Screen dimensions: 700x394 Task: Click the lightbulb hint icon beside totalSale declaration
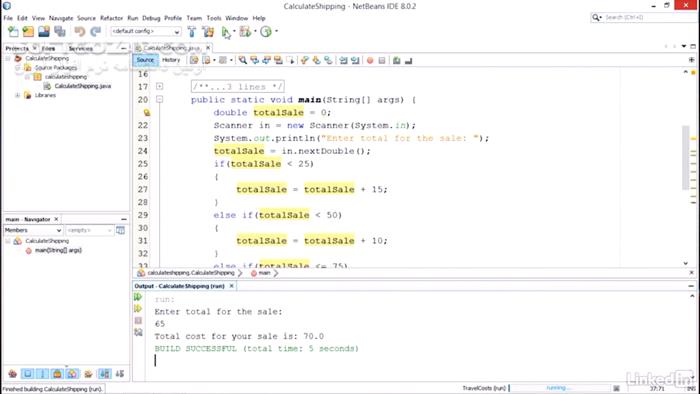(x=146, y=113)
